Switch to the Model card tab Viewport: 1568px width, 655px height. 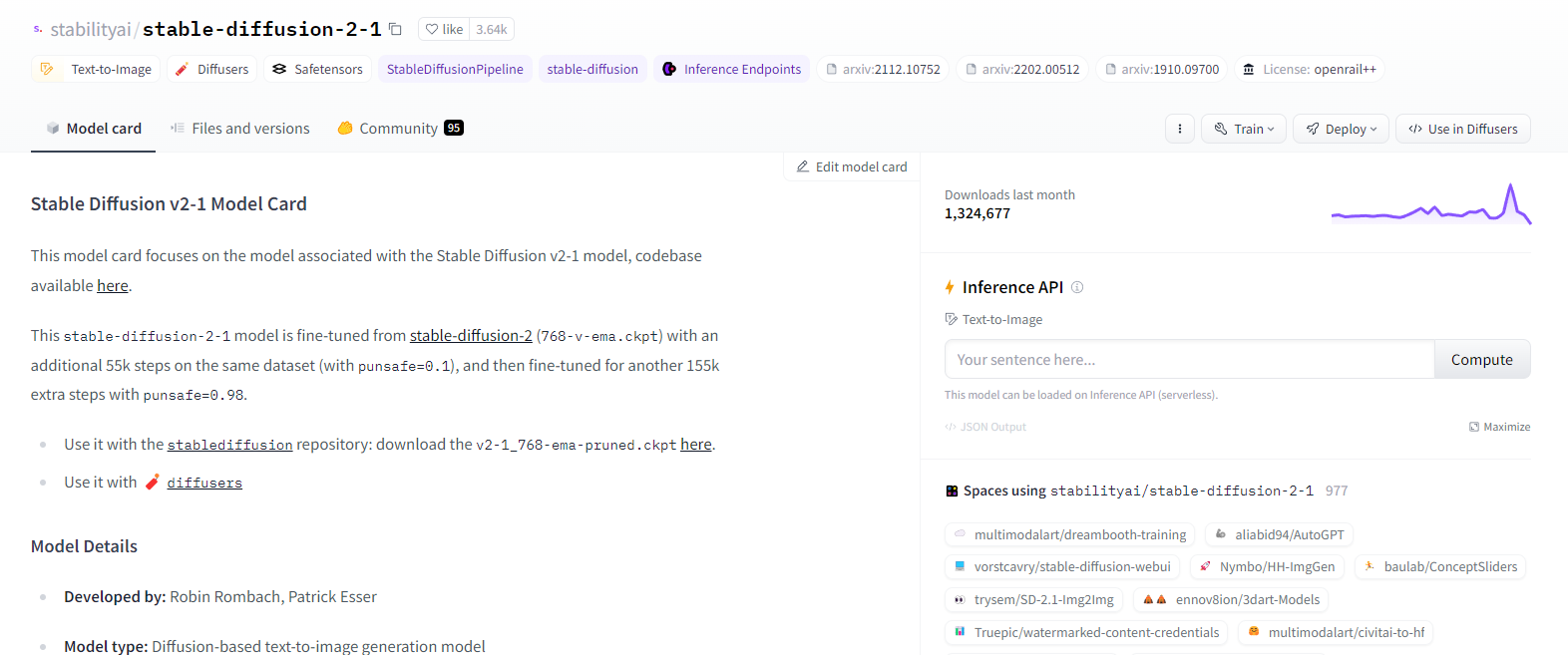[x=94, y=129]
